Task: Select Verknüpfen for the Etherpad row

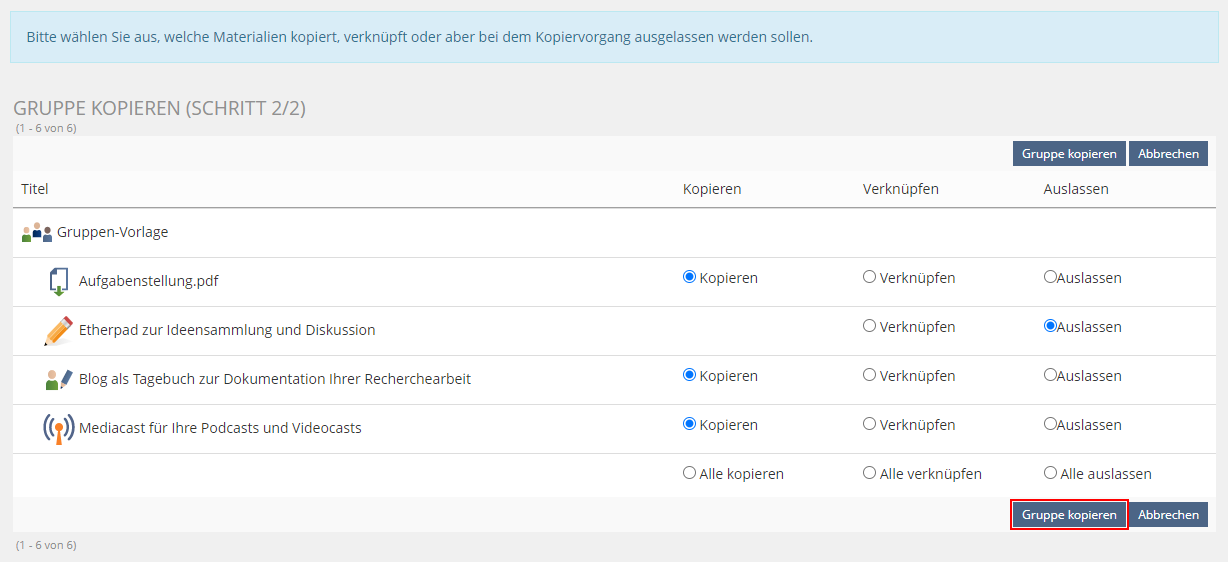Action: 869,326
